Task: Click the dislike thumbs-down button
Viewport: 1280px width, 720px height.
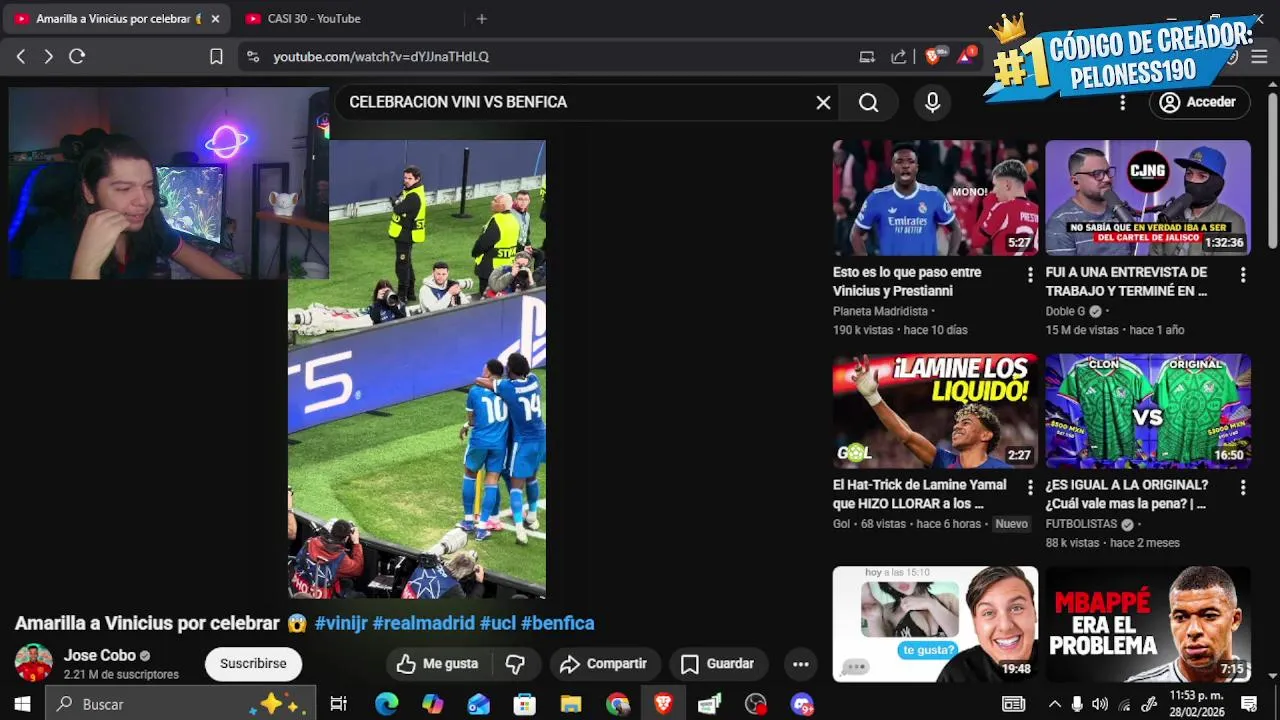Action: [515, 664]
